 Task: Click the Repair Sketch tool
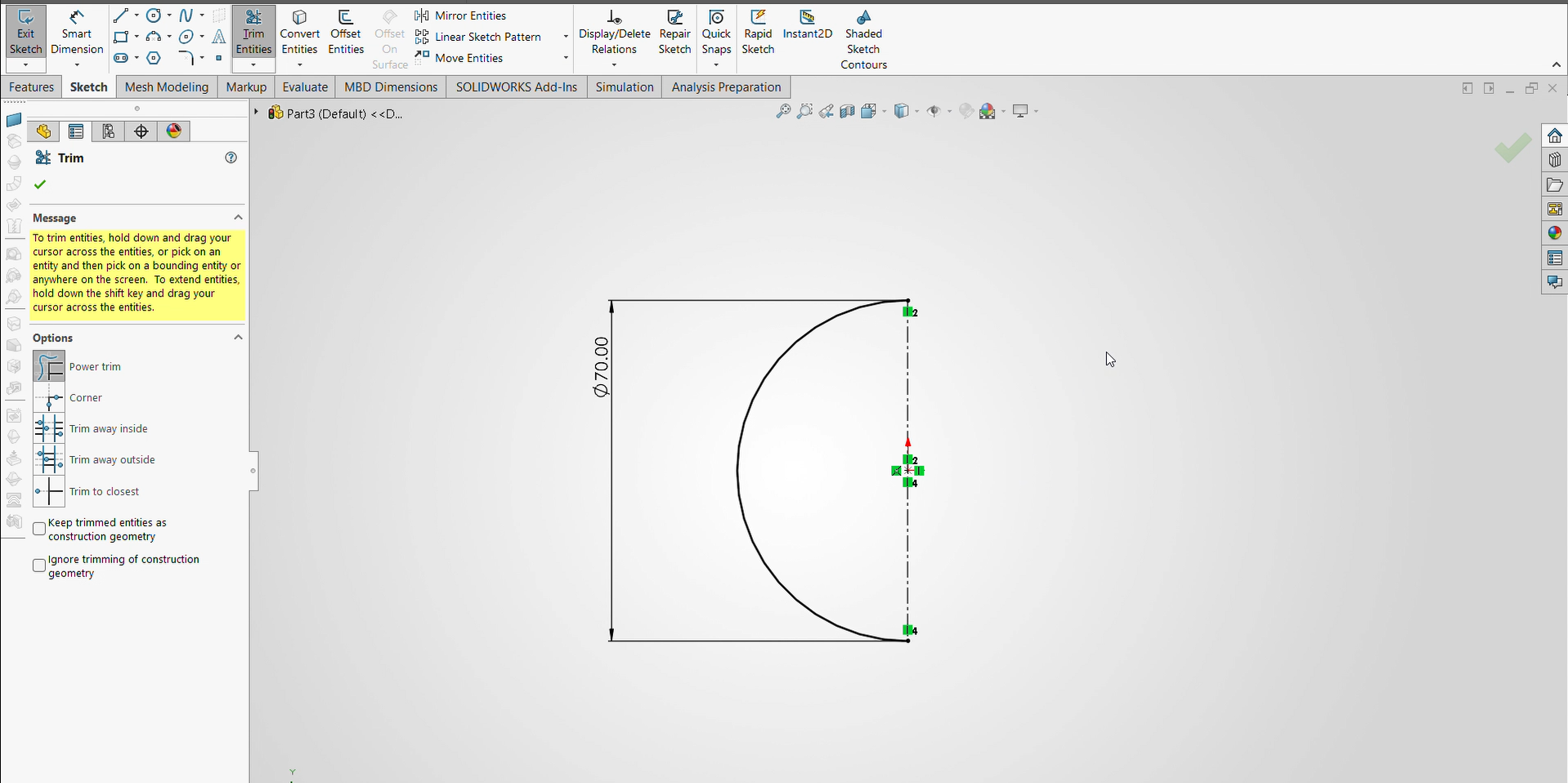674,33
